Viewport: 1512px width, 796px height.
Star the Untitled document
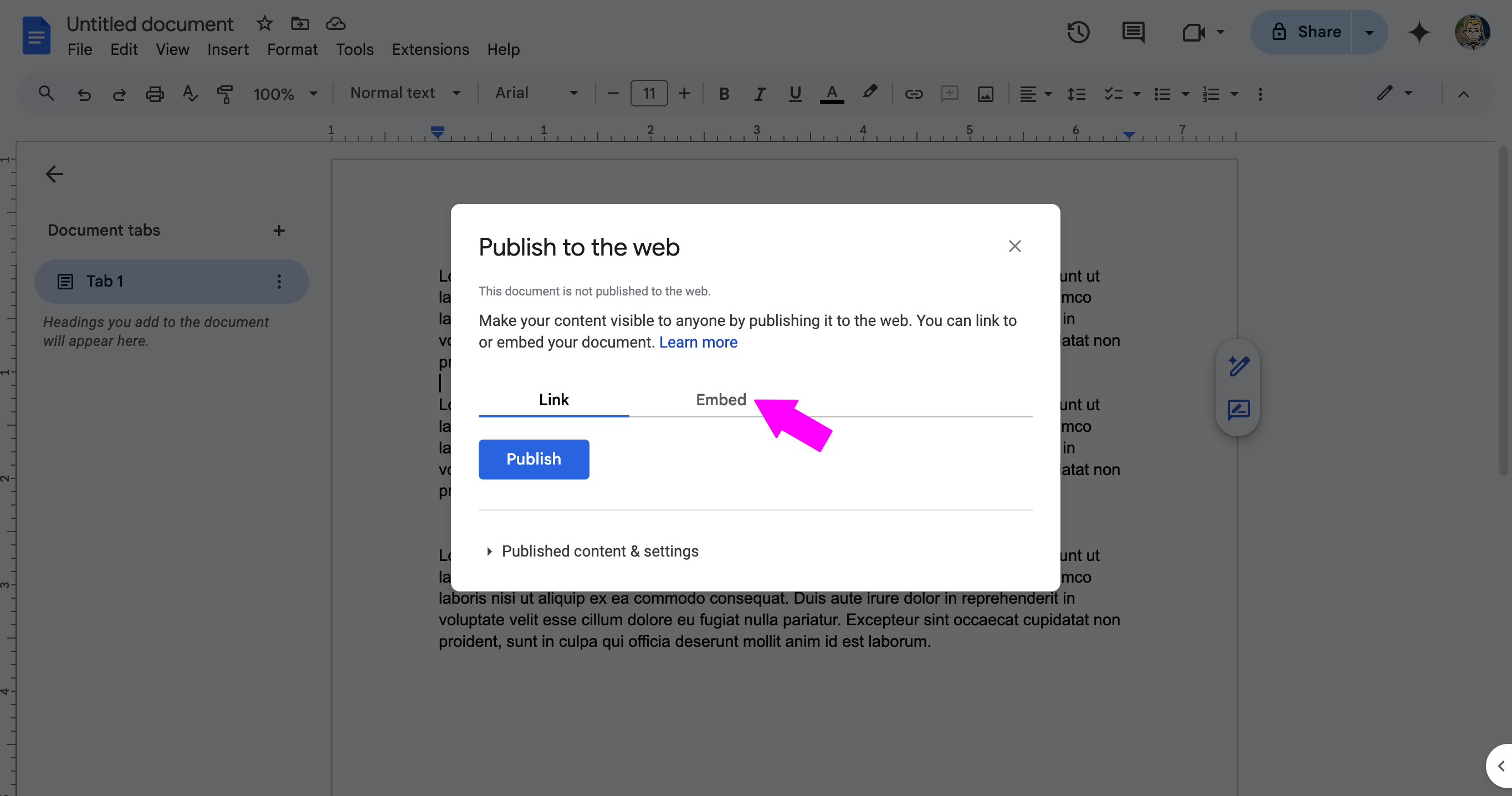coord(265,23)
